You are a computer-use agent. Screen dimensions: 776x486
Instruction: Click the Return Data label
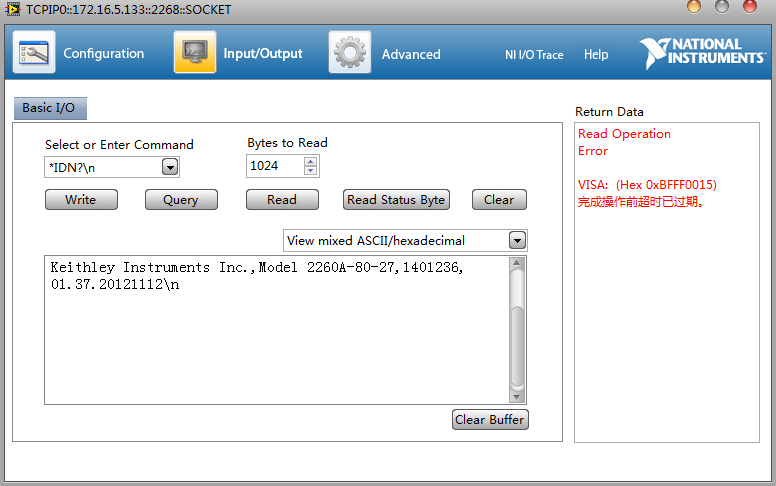click(609, 112)
